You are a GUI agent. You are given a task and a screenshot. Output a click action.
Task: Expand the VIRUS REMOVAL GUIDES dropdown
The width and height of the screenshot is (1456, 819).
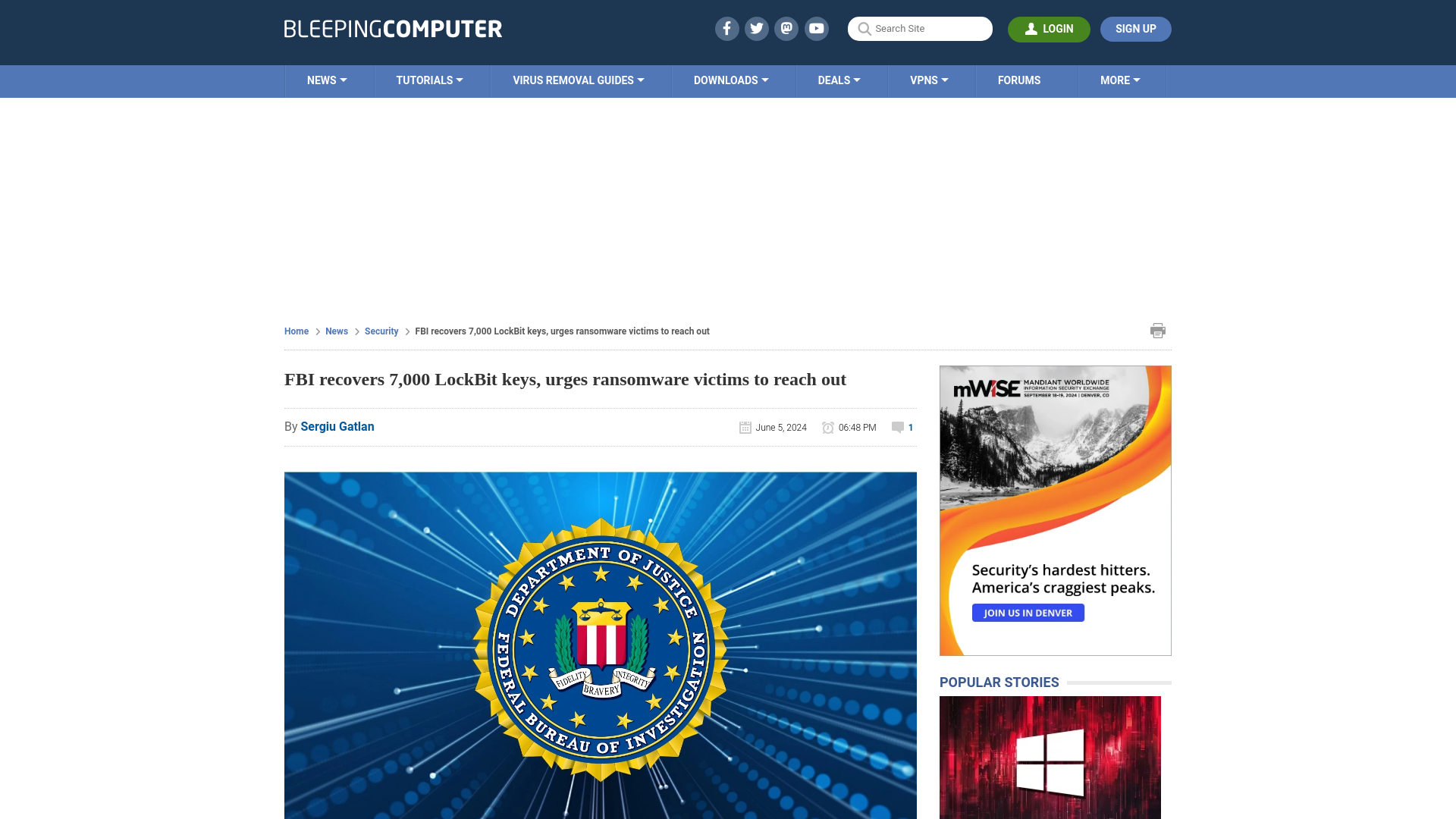point(578,80)
